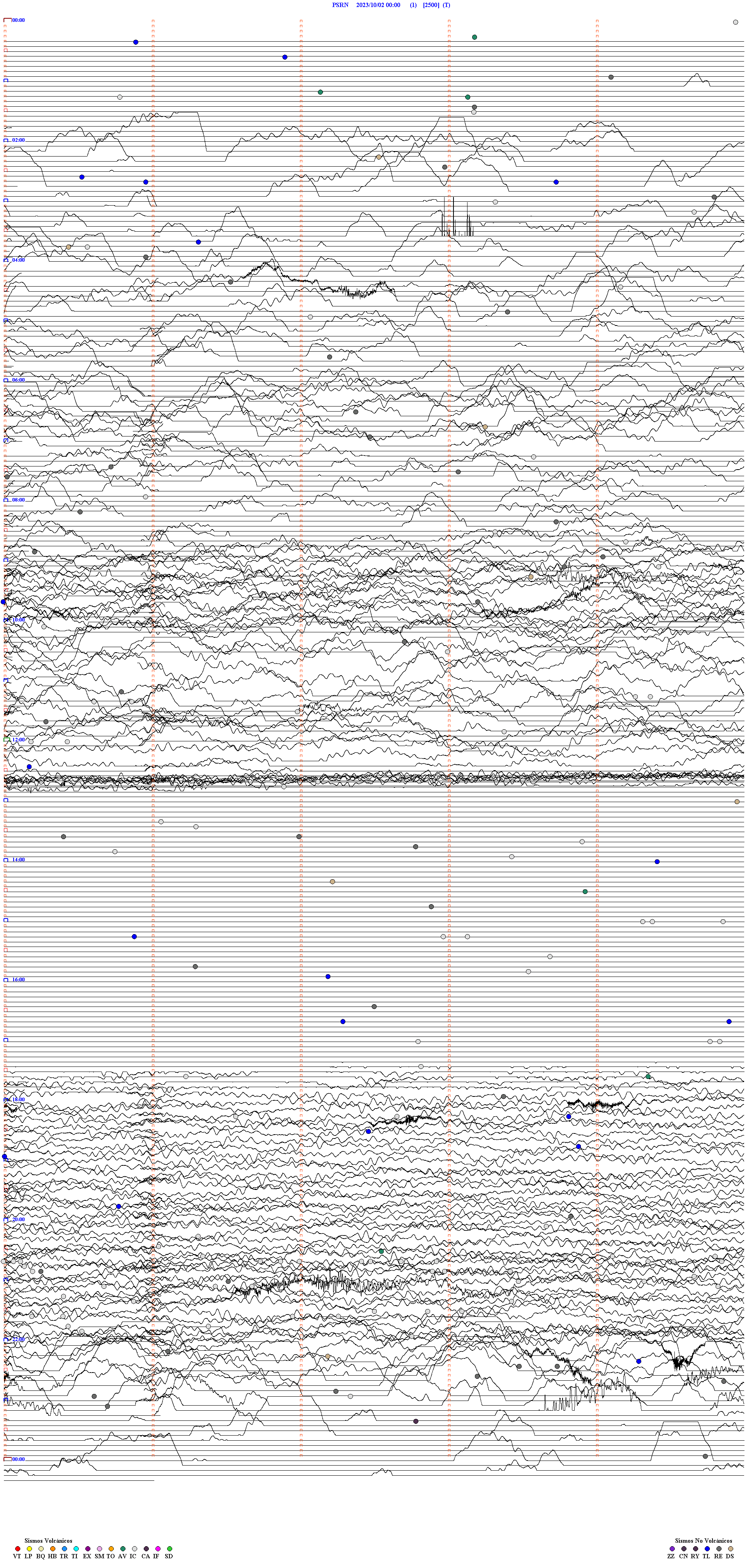Click the cyan TI legend marker
The image size is (748, 1568).
(76, 1549)
